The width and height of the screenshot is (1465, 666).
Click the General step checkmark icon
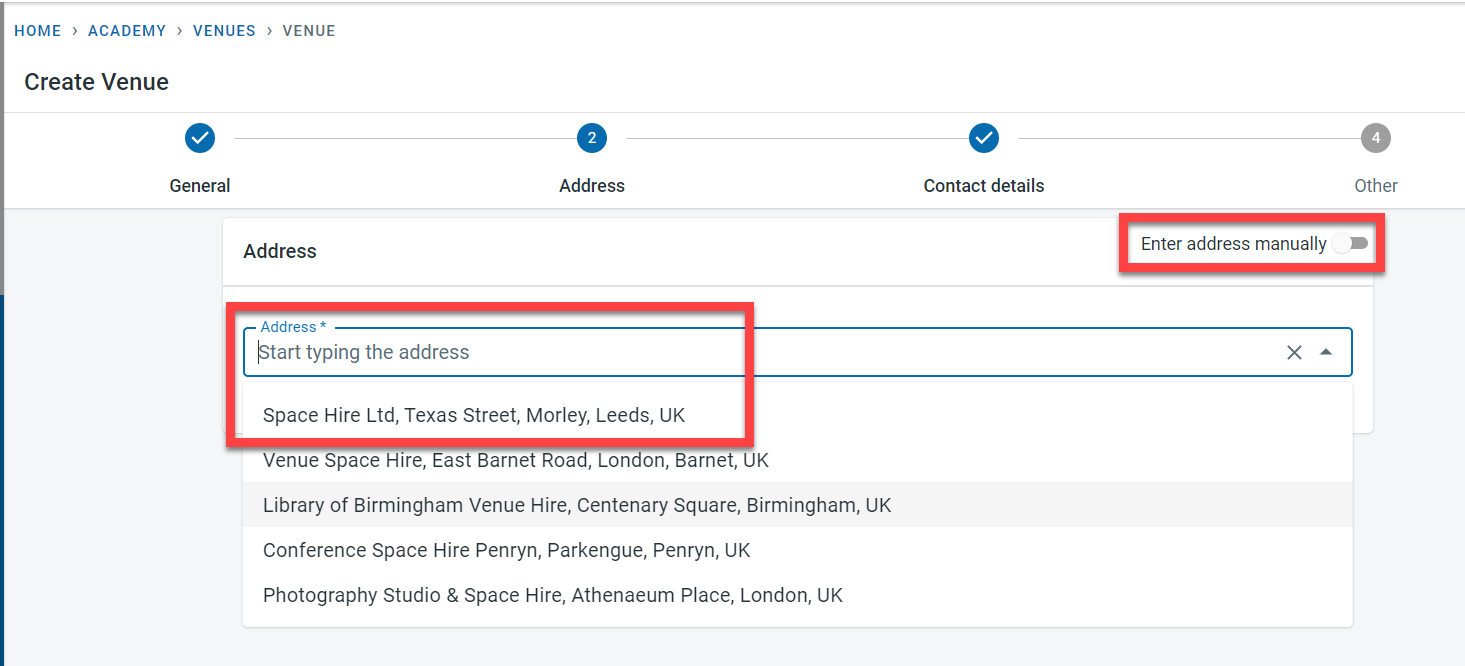[200, 138]
